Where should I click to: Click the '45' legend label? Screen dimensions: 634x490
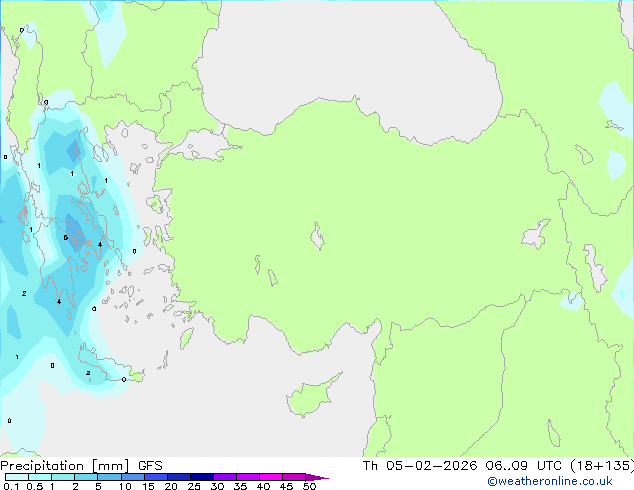286,486
